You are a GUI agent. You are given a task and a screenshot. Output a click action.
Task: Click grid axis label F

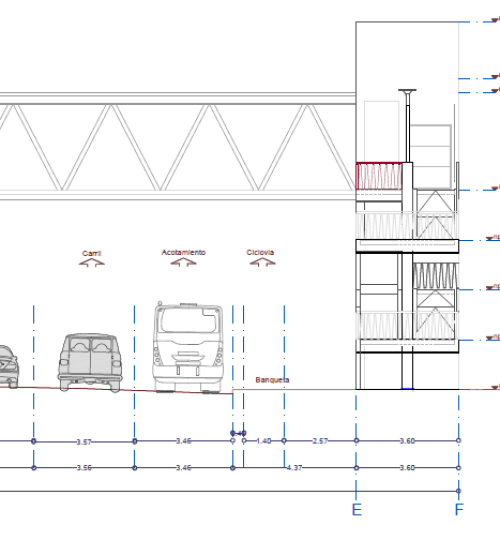click(459, 510)
